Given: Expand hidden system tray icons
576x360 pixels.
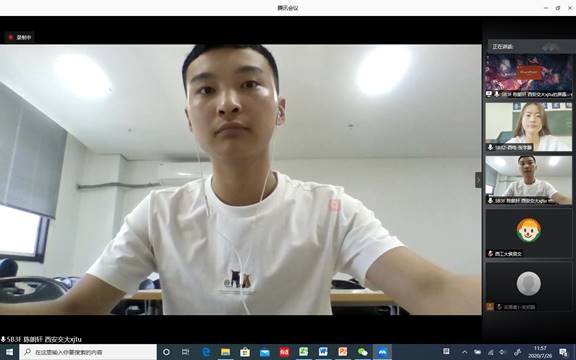Looking at the screenshot, I should click(x=465, y=352).
